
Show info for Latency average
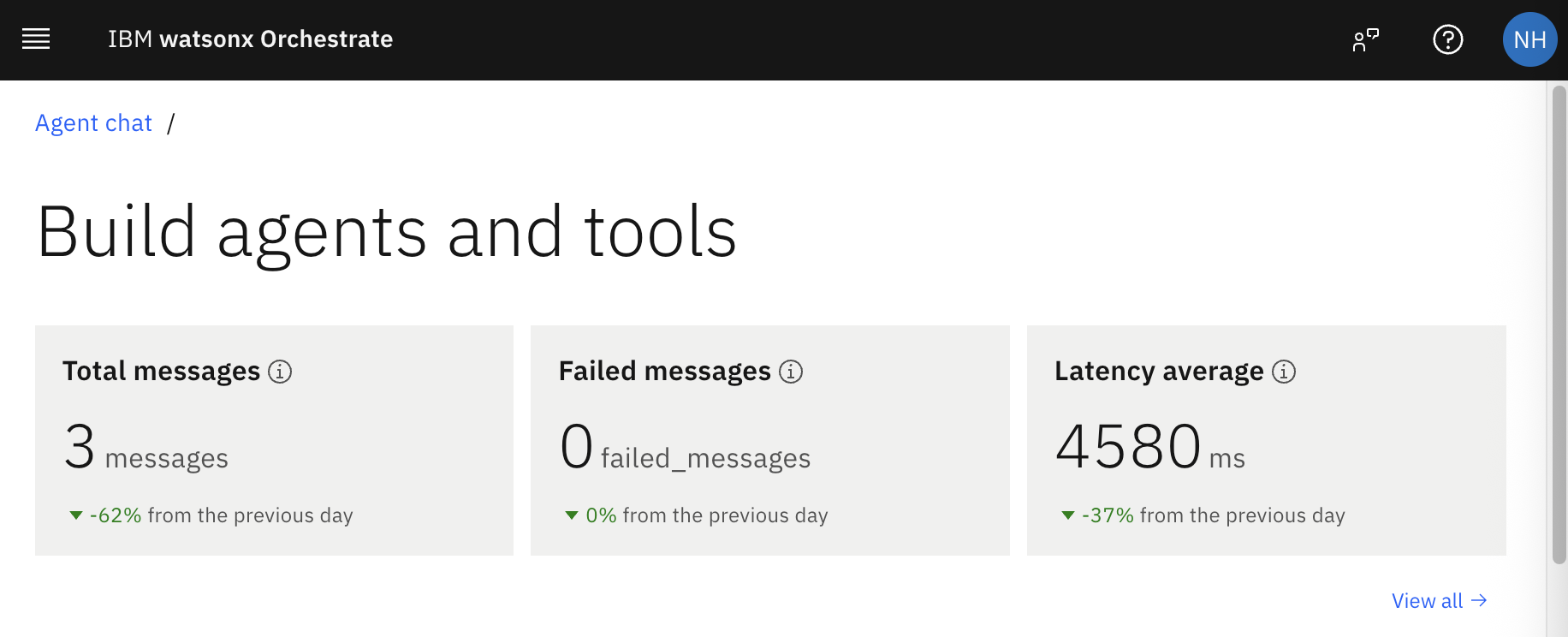[x=1284, y=372]
